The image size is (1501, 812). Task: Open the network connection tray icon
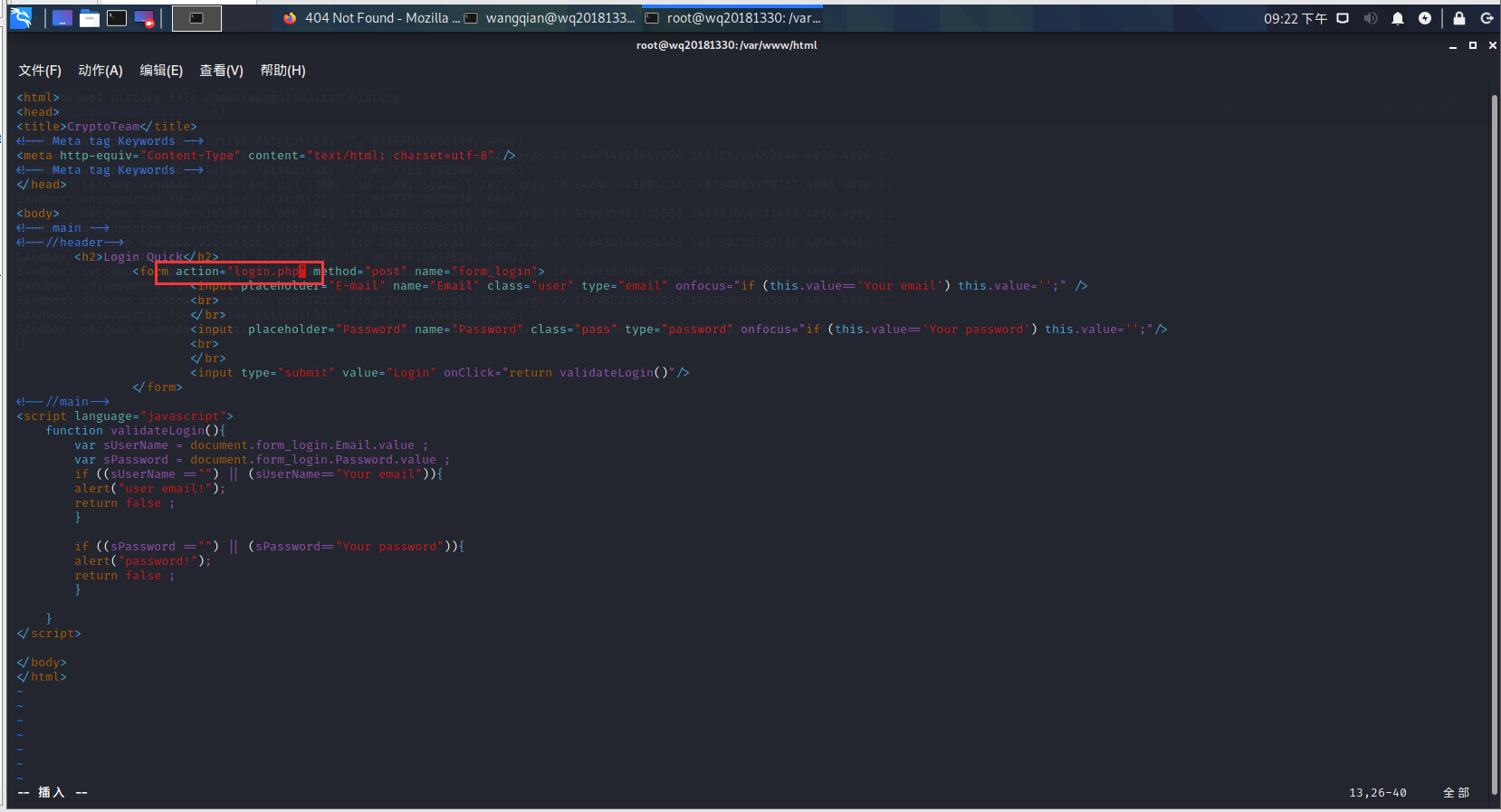tap(1343, 18)
